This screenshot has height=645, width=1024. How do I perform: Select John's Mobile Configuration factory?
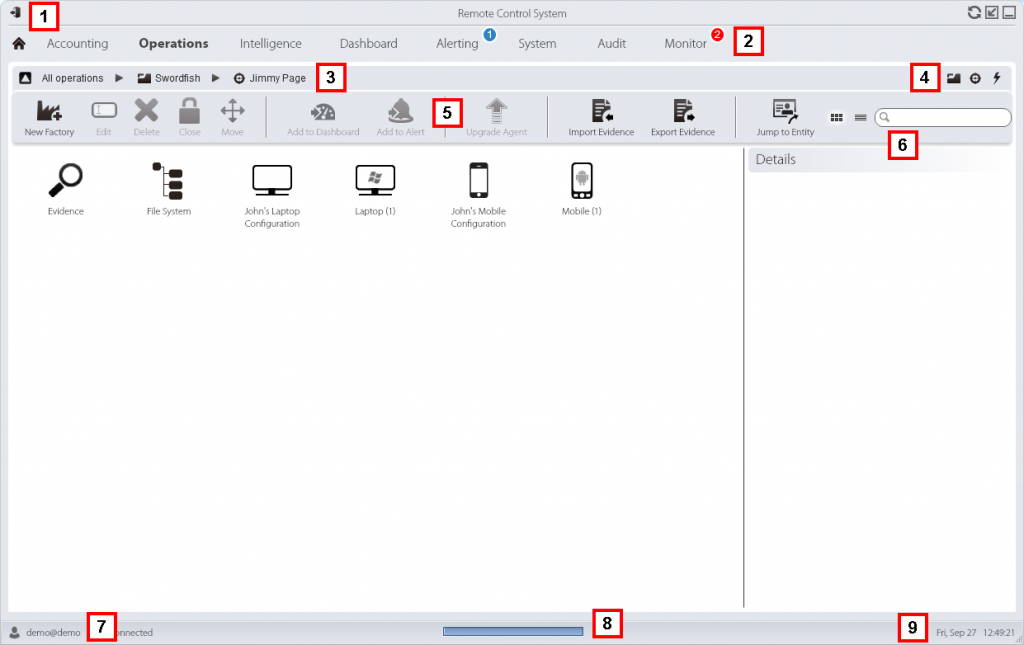(478, 182)
